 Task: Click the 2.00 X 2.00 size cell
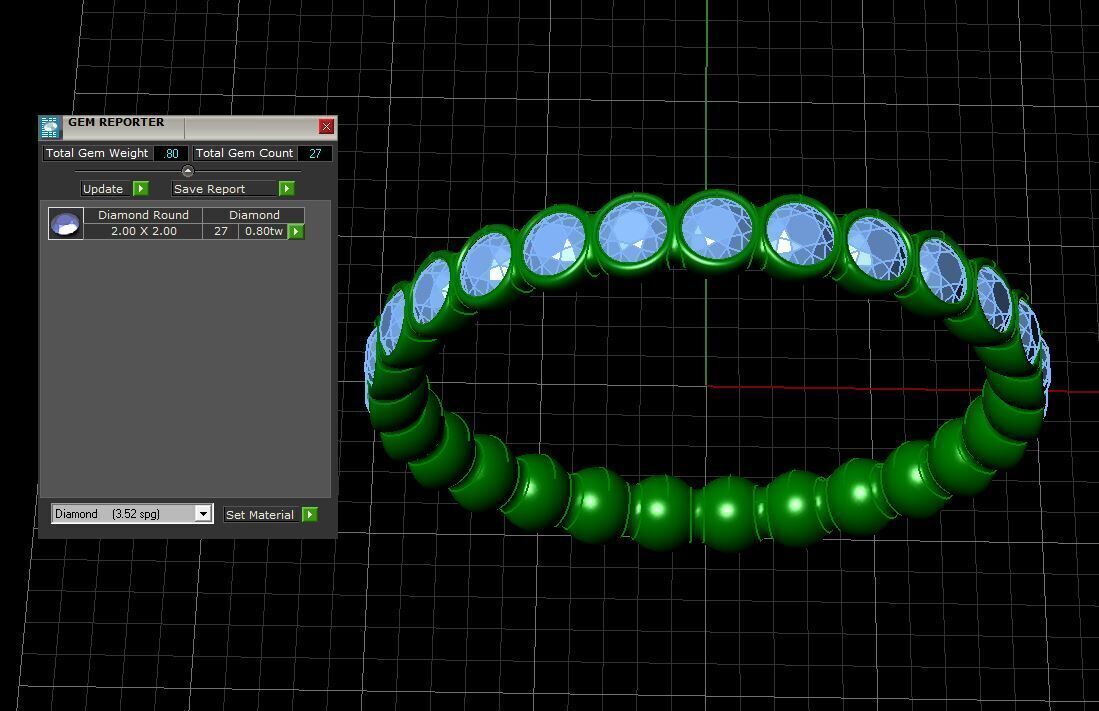[143, 231]
